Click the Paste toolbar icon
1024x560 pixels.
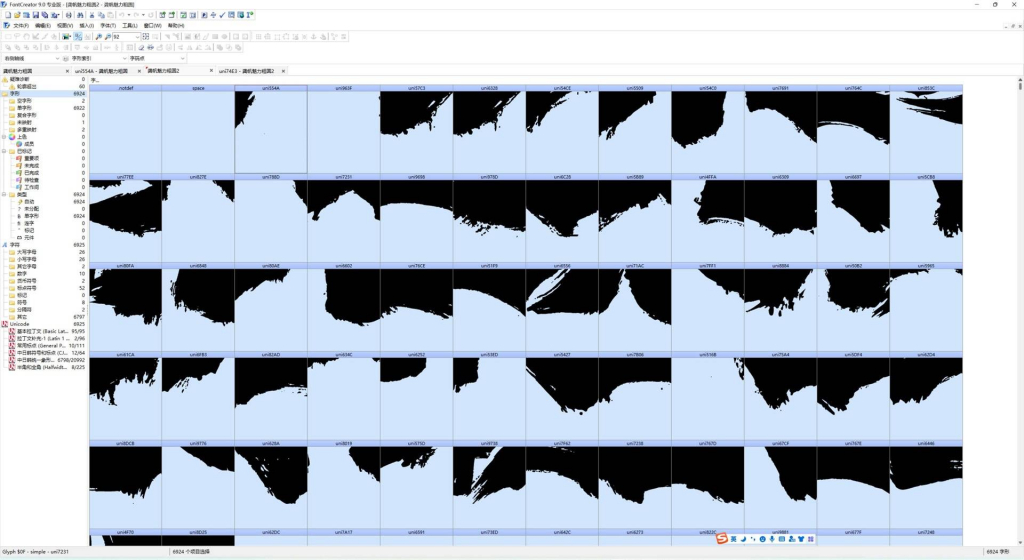point(110,15)
